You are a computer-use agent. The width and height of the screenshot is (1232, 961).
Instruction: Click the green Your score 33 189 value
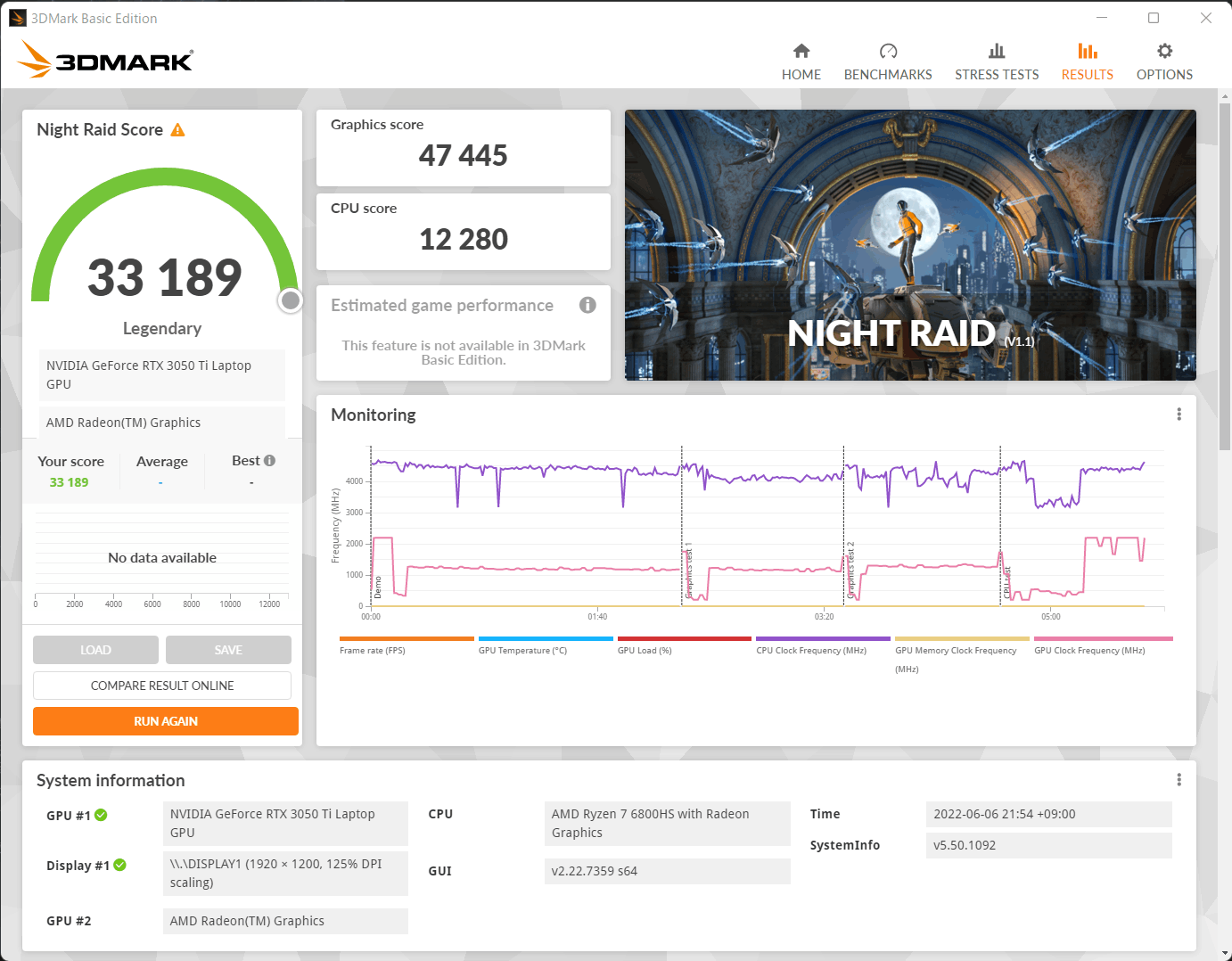pos(69,482)
